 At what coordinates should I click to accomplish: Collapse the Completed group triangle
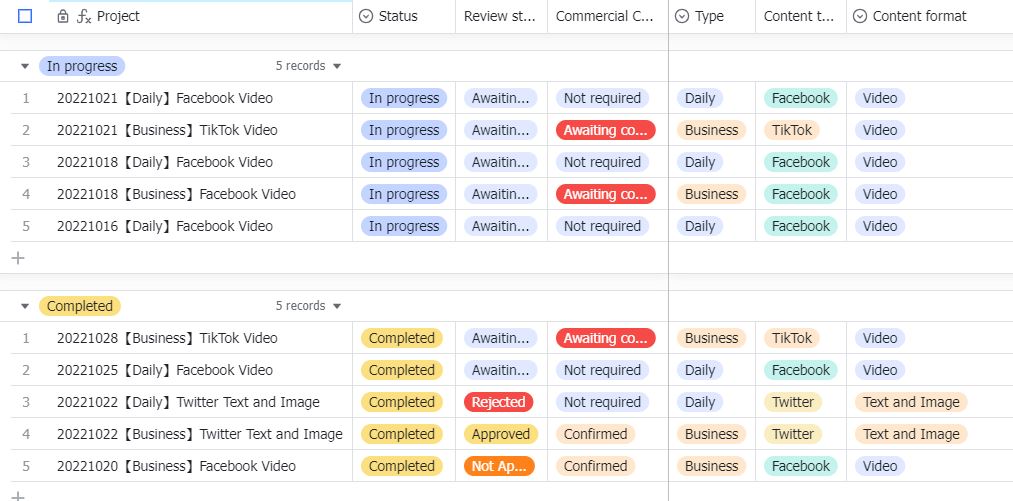(x=25, y=306)
